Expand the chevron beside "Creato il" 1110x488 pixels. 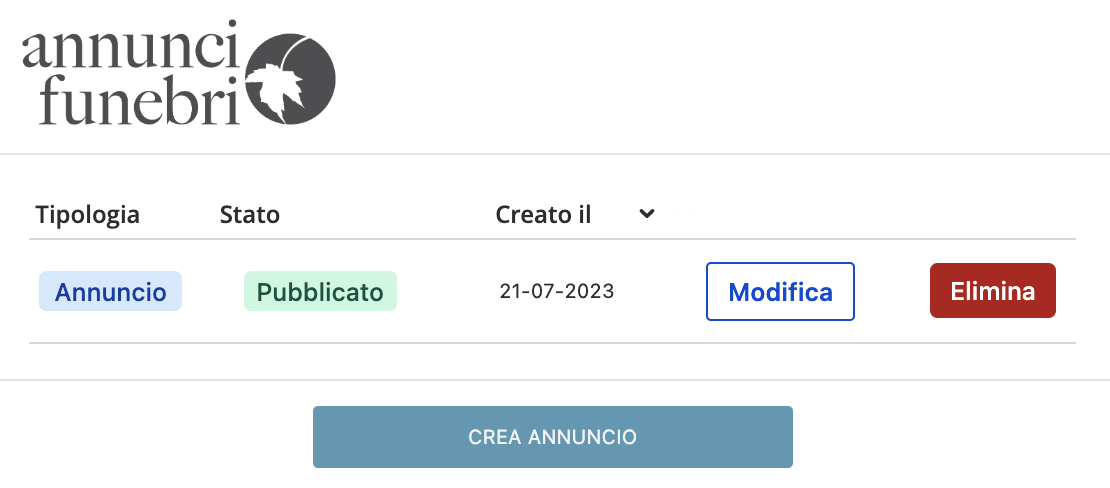coord(647,213)
